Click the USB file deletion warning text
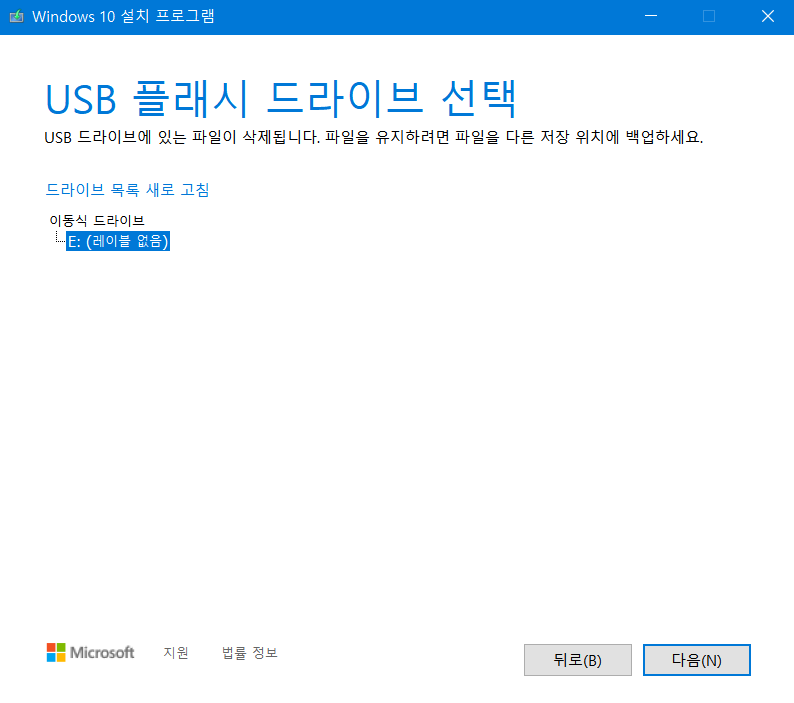Screen dimensions: 794x703 tap(374, 137)
